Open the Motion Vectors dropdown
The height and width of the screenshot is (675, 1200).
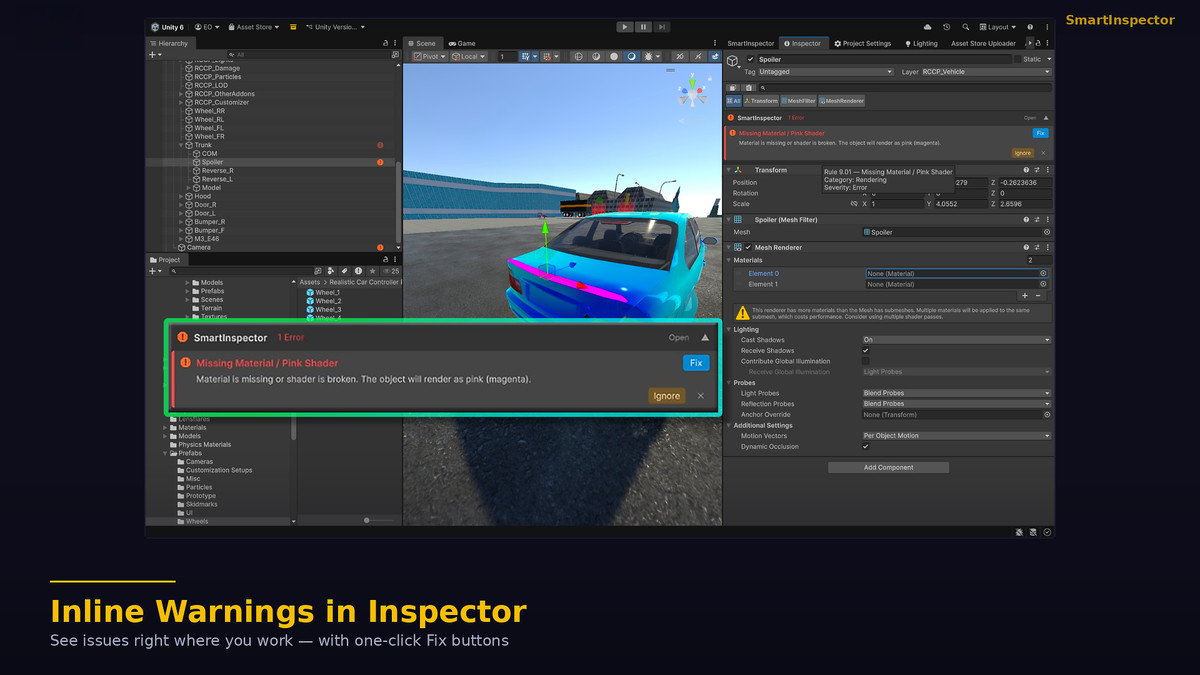tap(957, 436)
